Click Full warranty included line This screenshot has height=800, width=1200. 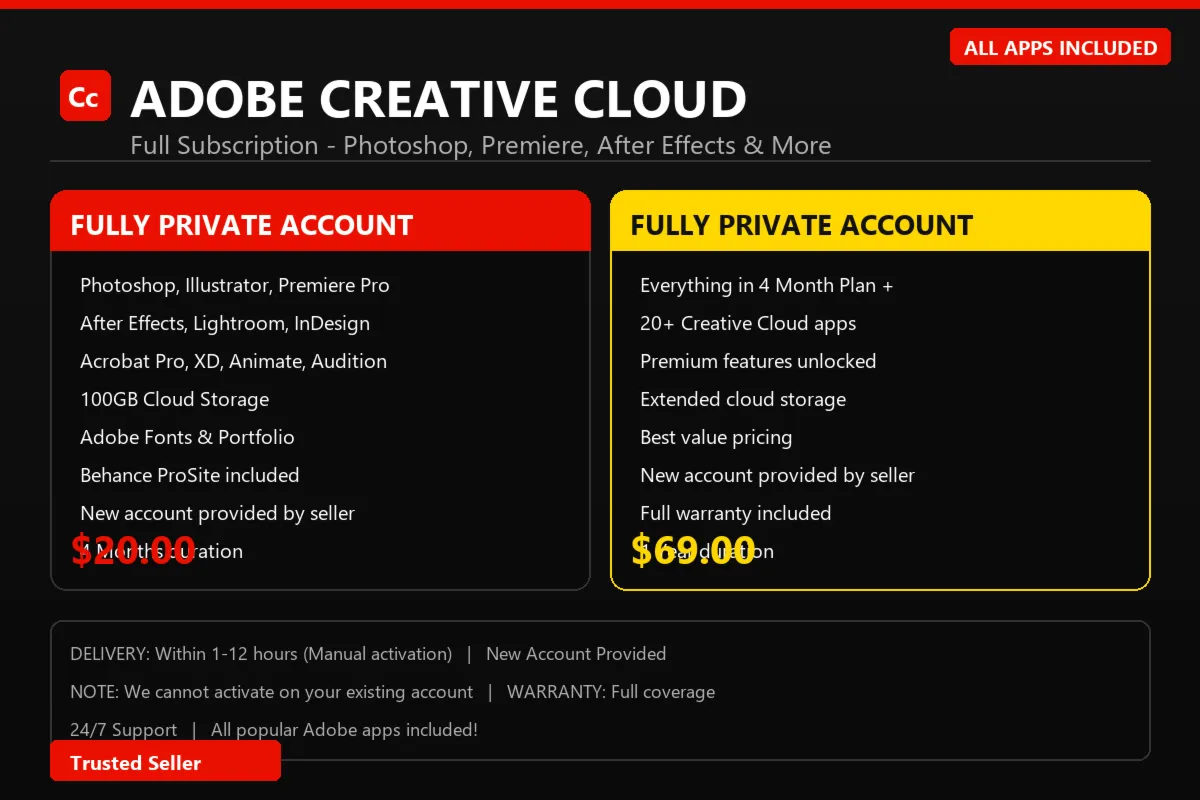(736, 513)
